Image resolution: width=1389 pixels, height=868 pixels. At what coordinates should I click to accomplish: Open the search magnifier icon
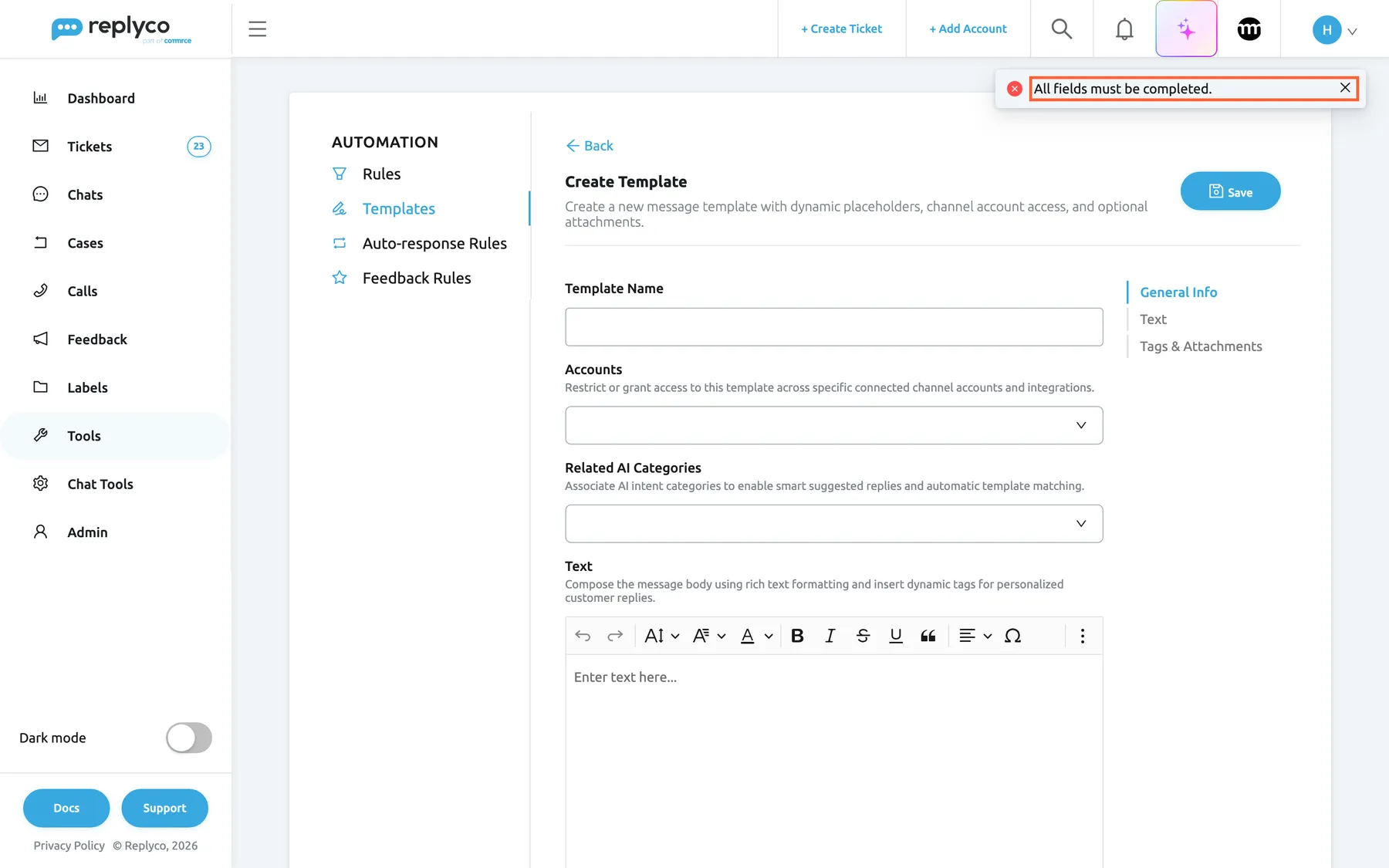click(x=1062, y=29)
